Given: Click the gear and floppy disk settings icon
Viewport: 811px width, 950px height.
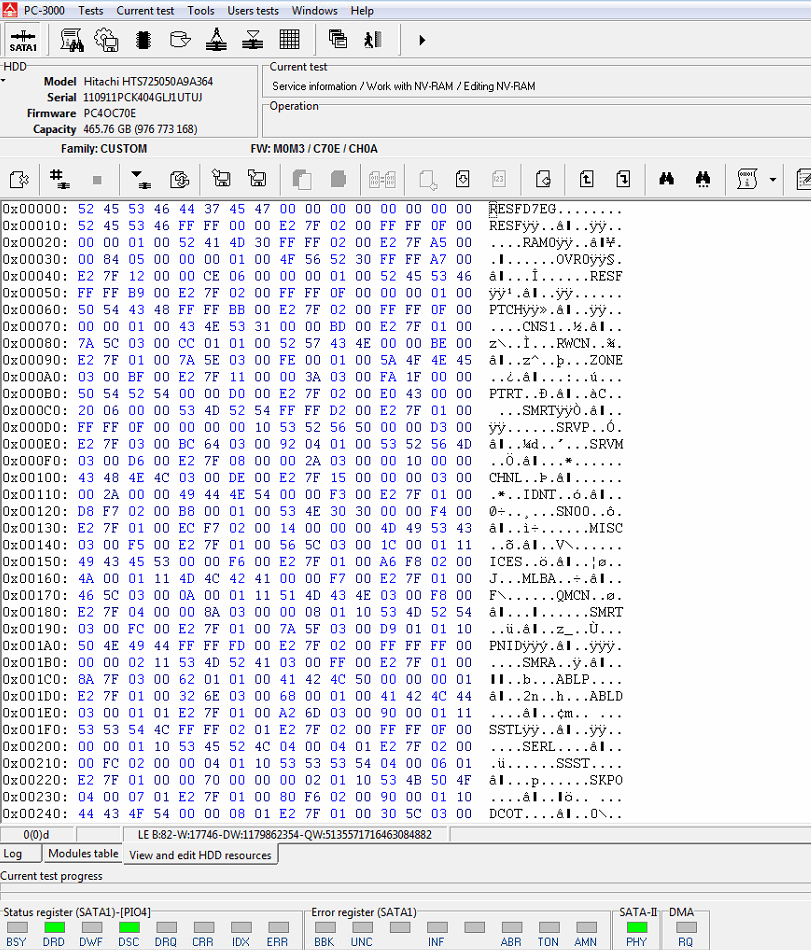Looking at the screenshot, I should pos(107,40).
